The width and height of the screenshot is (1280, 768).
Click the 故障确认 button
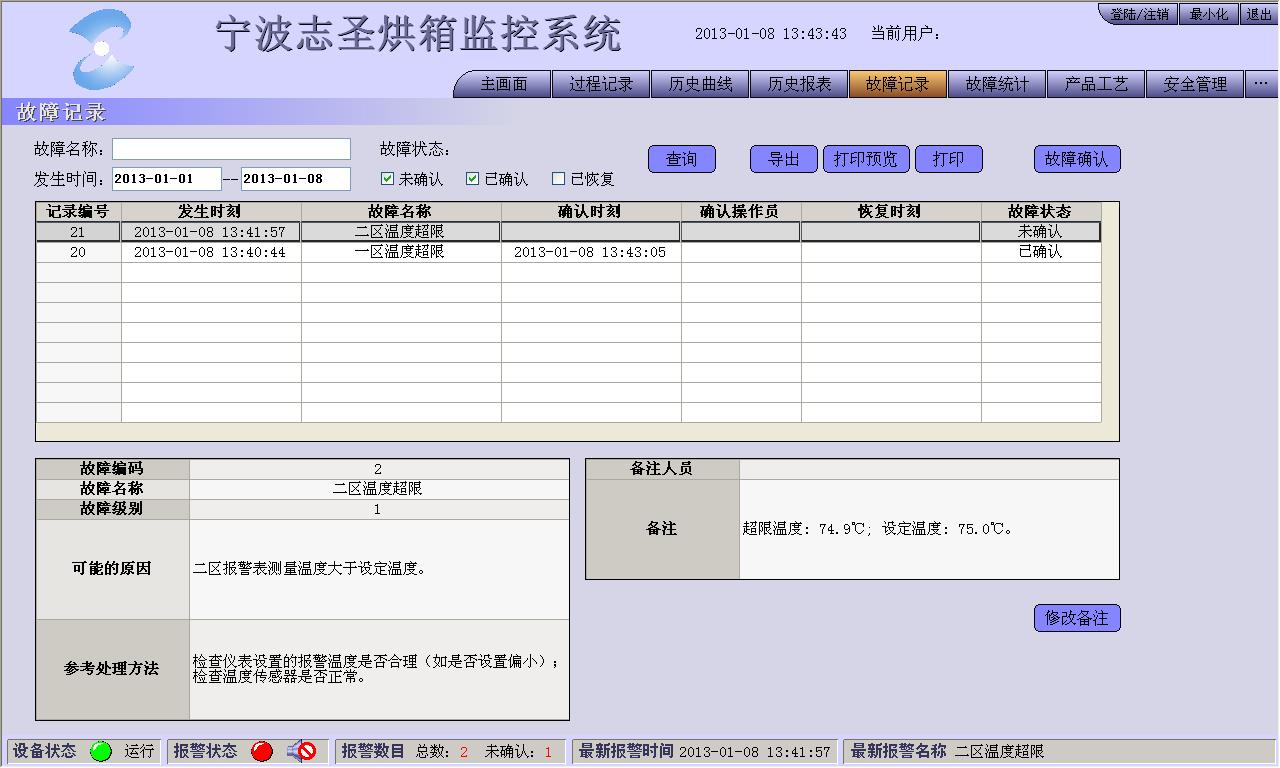(x=1077, y=159)
